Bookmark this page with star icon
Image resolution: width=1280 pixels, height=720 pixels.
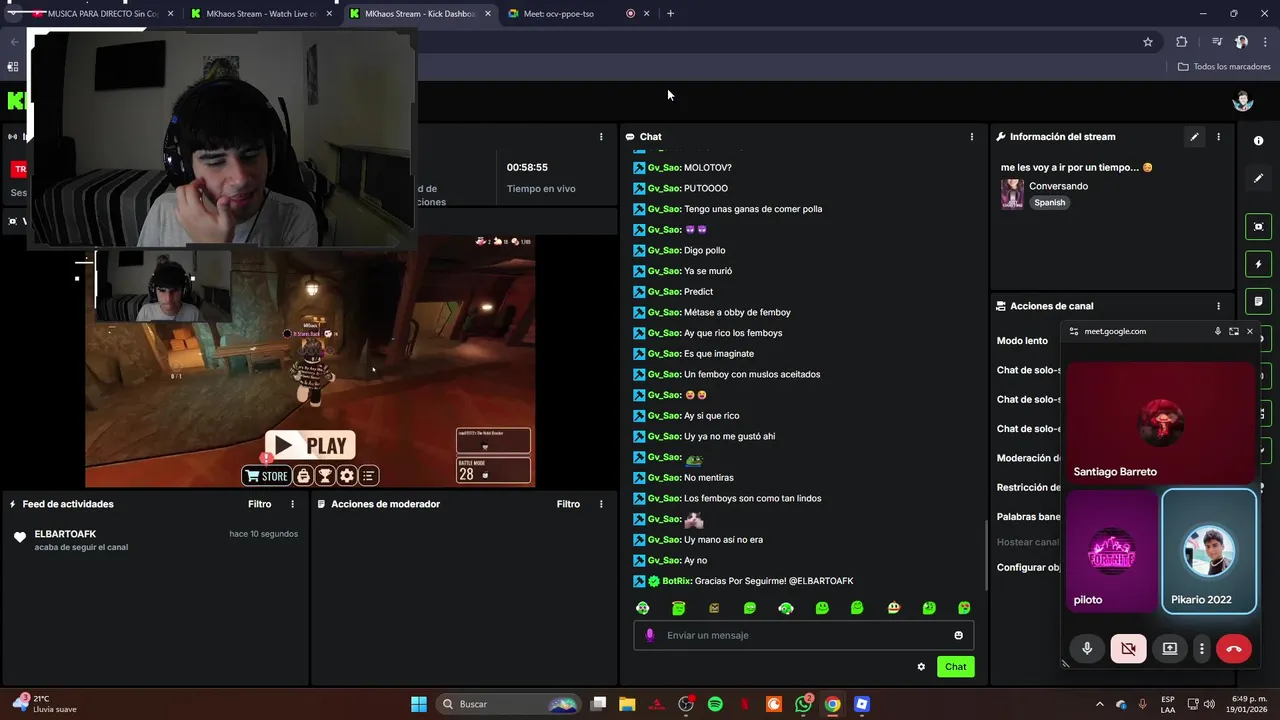(1148, 42)
